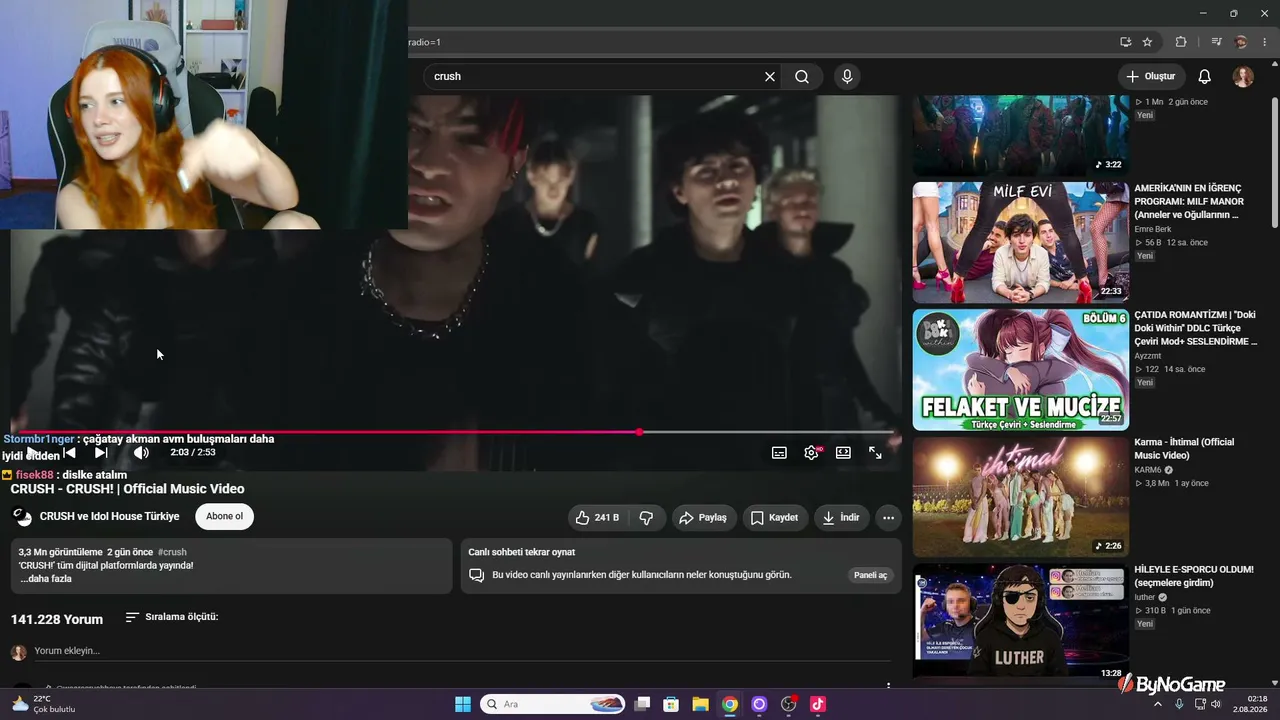
Task: Open weather widget showing 22°C
Action: pos(43,704)
